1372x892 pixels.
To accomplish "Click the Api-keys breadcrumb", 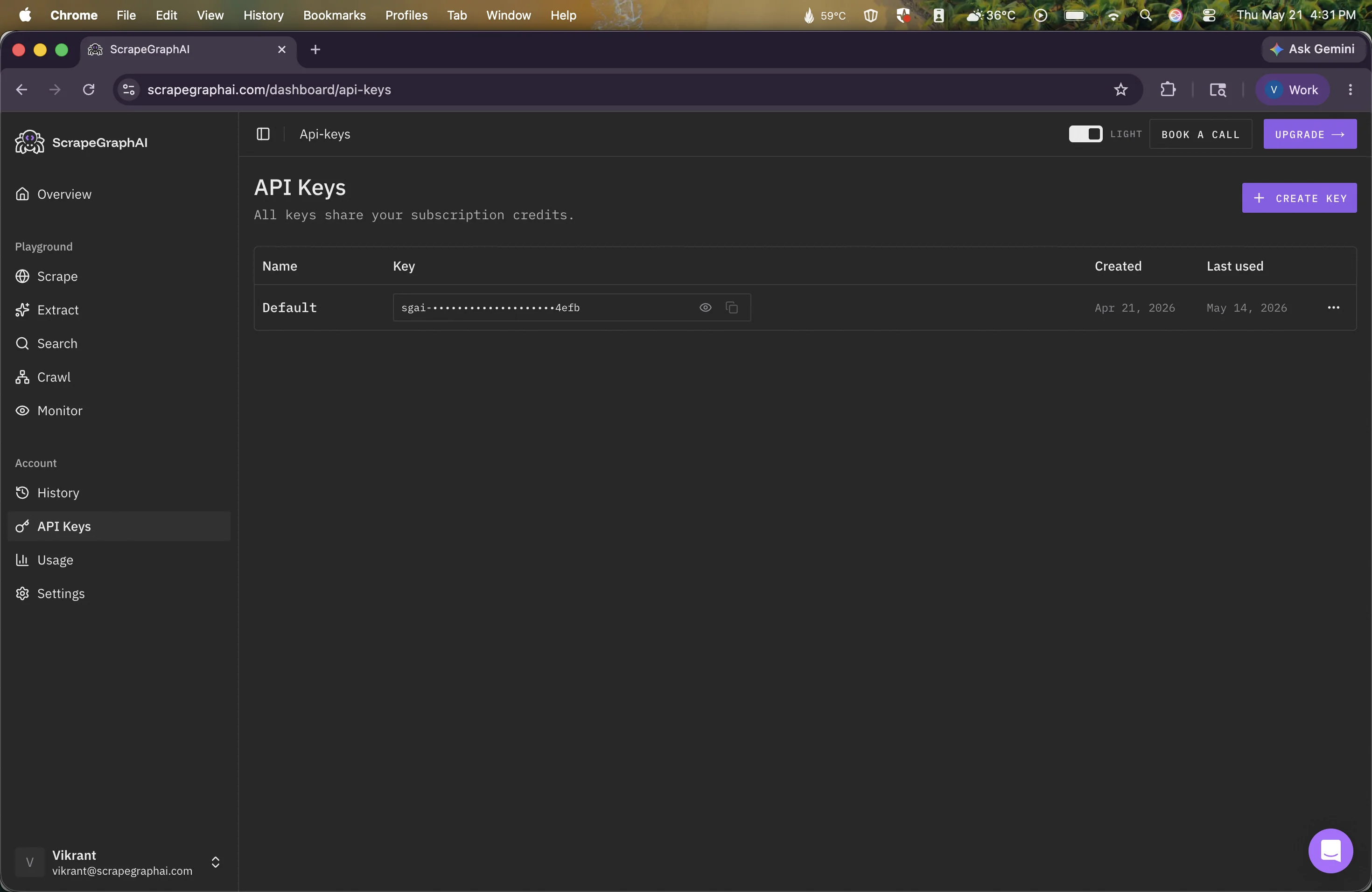I will tap(324, 134).
